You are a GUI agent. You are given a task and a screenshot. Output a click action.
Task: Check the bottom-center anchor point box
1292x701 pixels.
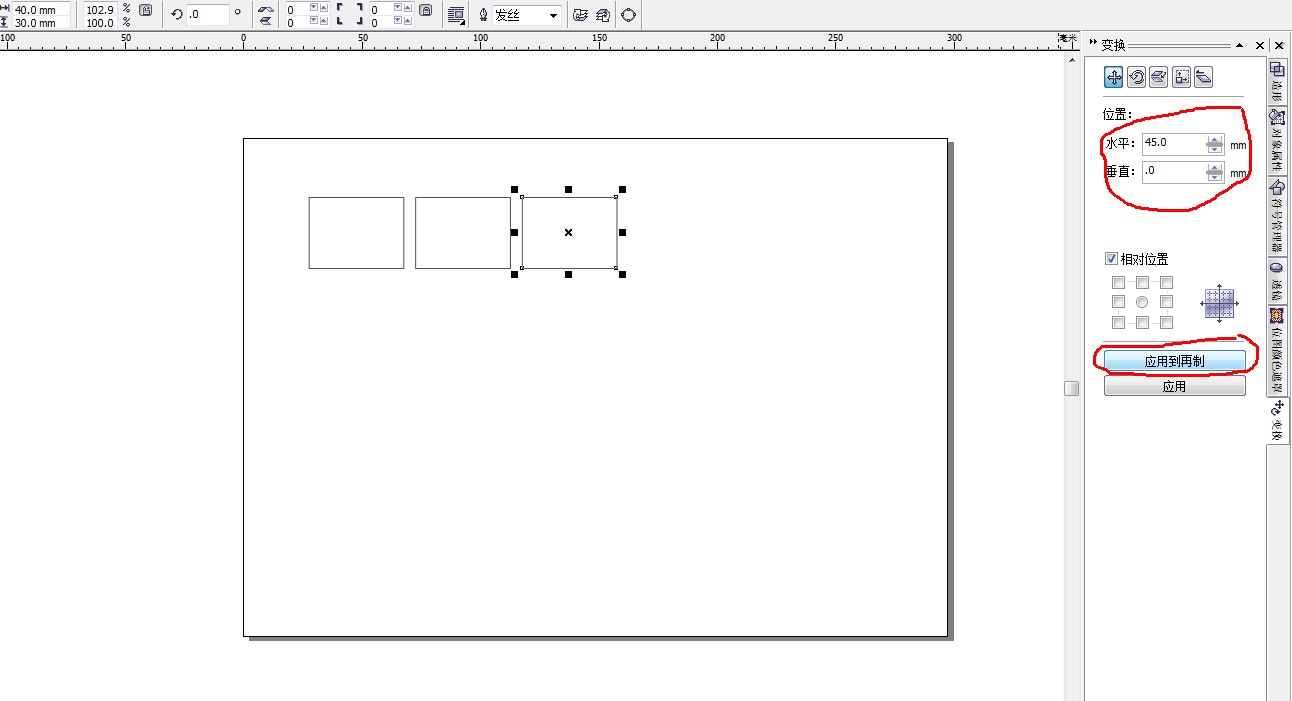(1142, 322)
